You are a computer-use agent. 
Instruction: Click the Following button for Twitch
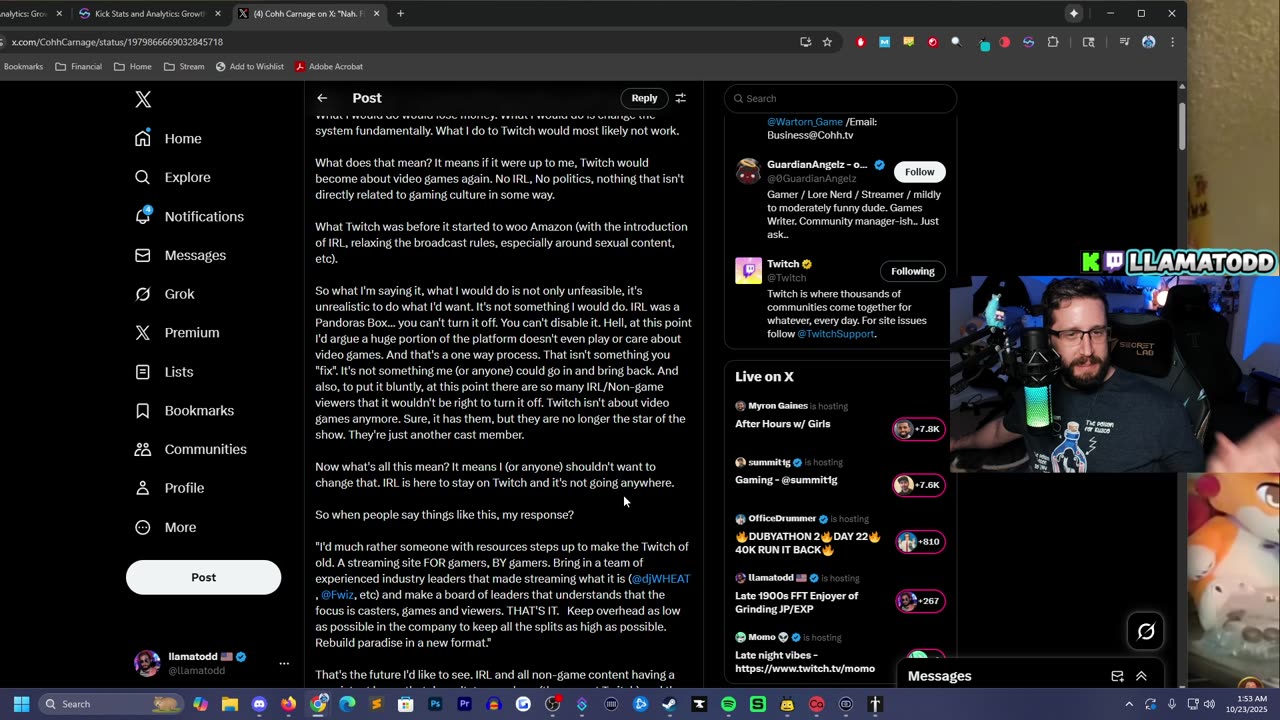coord(912,271)
